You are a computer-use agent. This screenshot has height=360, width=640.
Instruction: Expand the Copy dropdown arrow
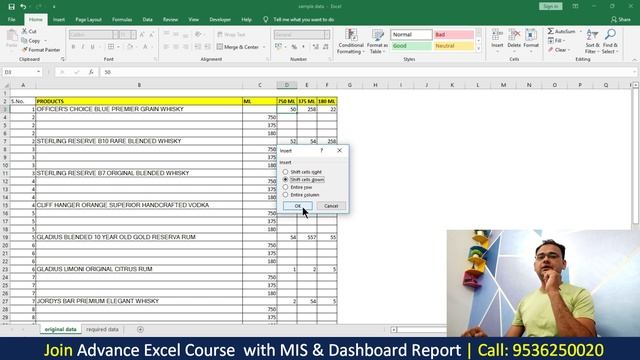(45, 41)
